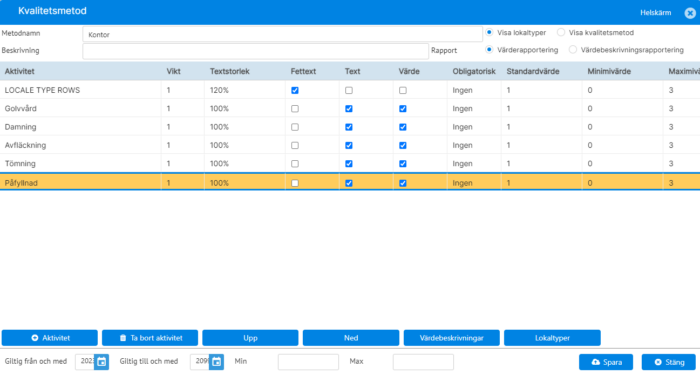Enable Fettext for Golvvård row
The height and width of the screenshot is (375, 700).
point(295,108)
